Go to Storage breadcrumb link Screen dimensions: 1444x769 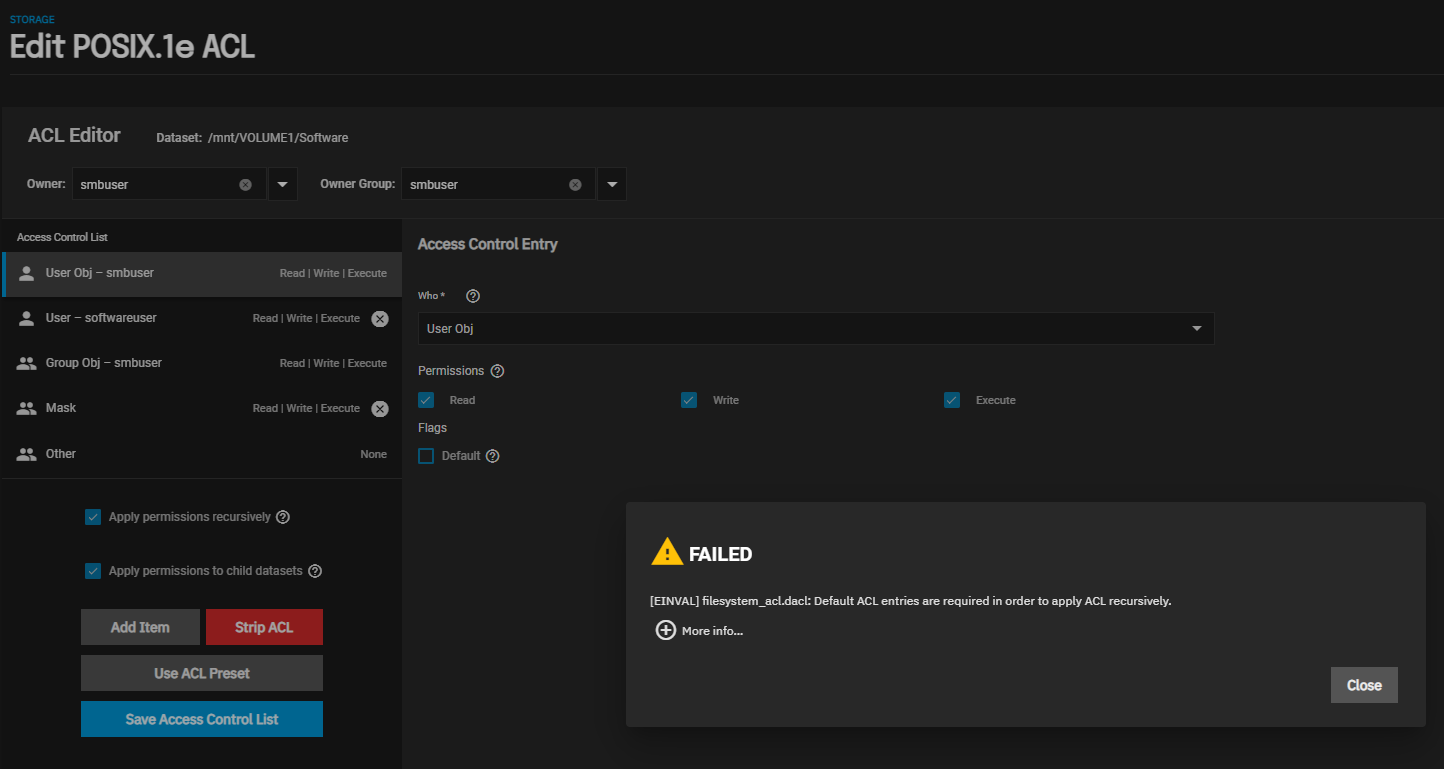(x=32, y=20)
